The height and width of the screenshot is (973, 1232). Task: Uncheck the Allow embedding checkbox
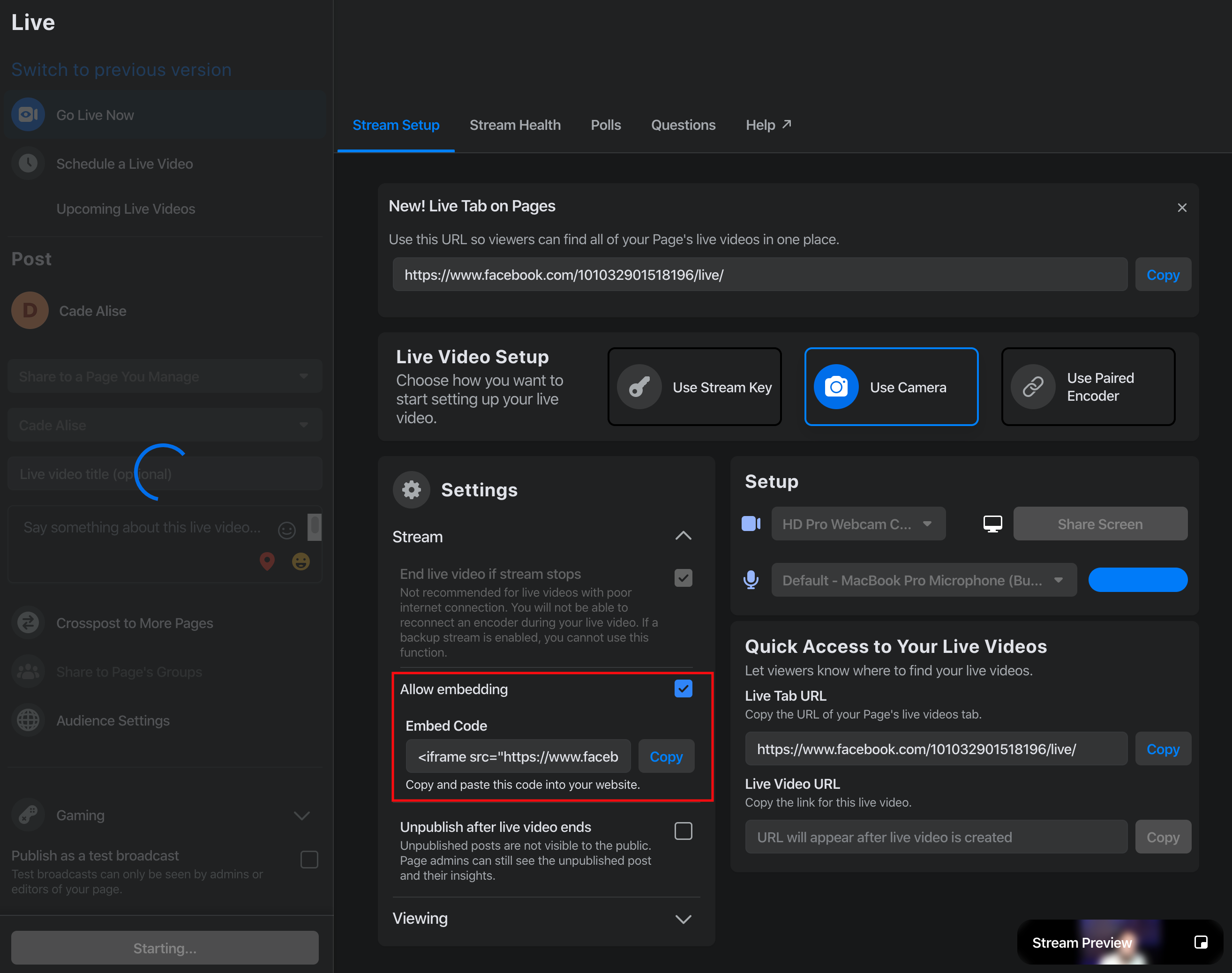tap(683, 689)
